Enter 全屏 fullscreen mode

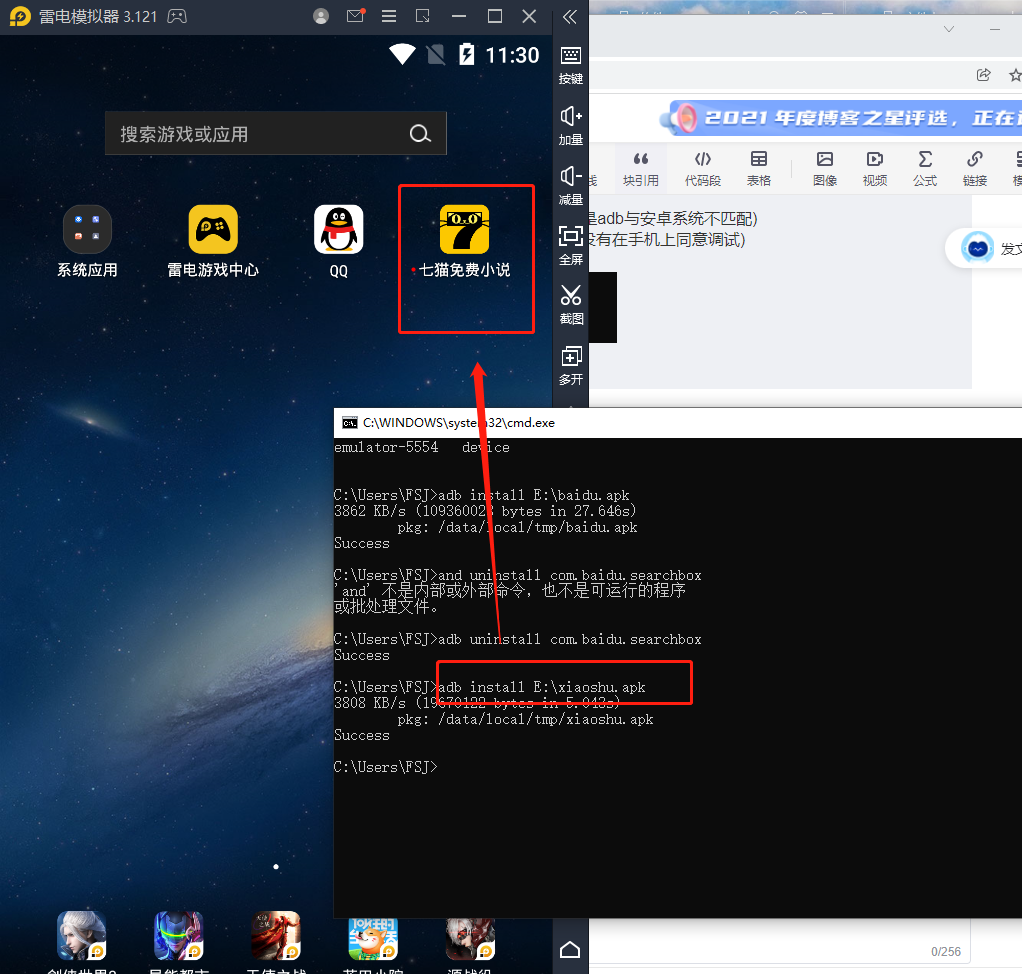570,245
